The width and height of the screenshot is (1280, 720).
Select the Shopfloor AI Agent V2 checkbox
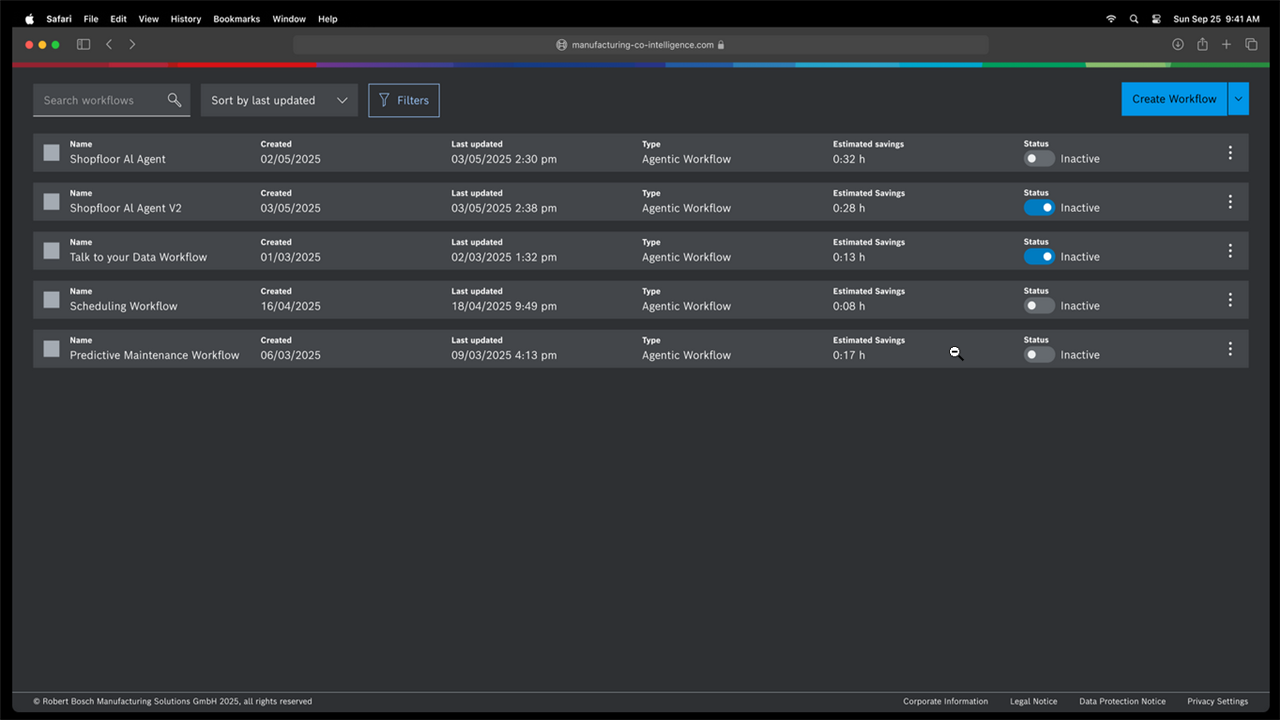coord(51,202)
